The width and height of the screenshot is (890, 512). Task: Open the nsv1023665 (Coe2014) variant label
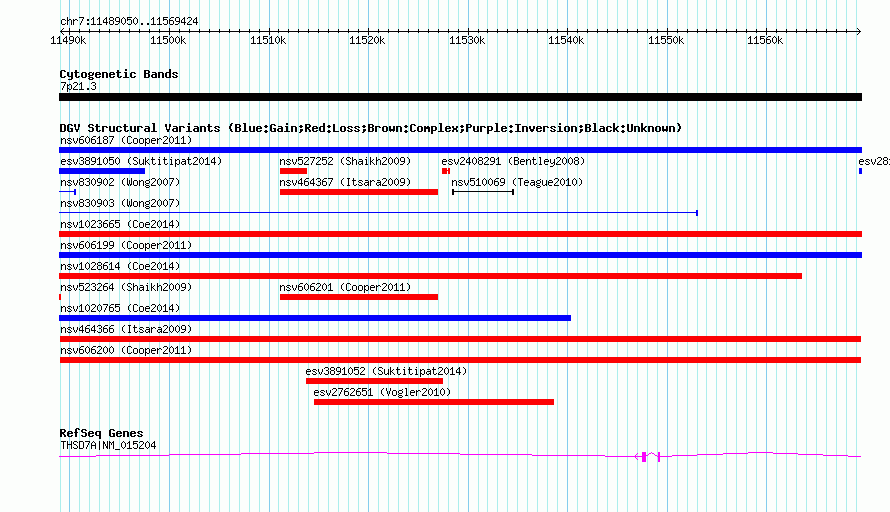click(x=120, y=224)
